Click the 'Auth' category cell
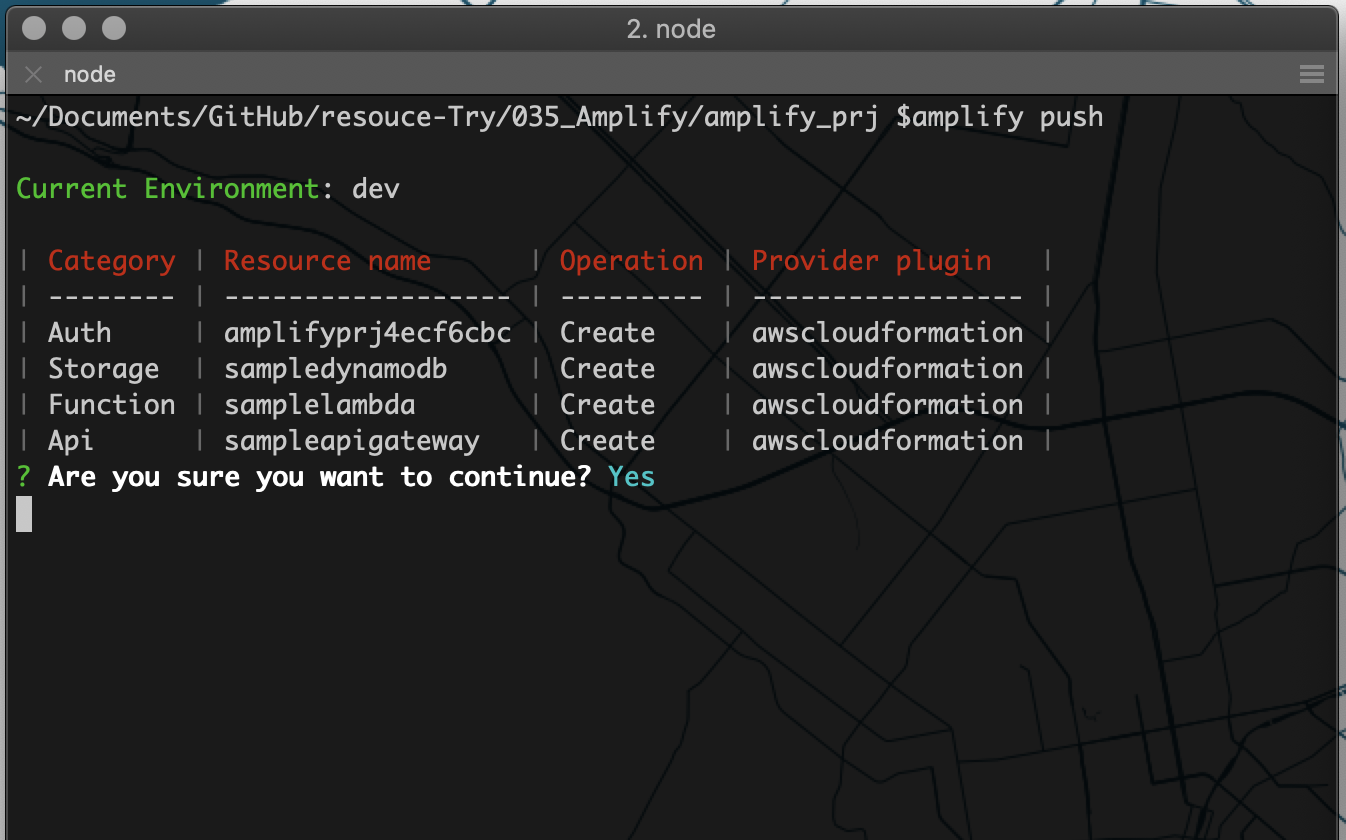 [x=80, y=333]
